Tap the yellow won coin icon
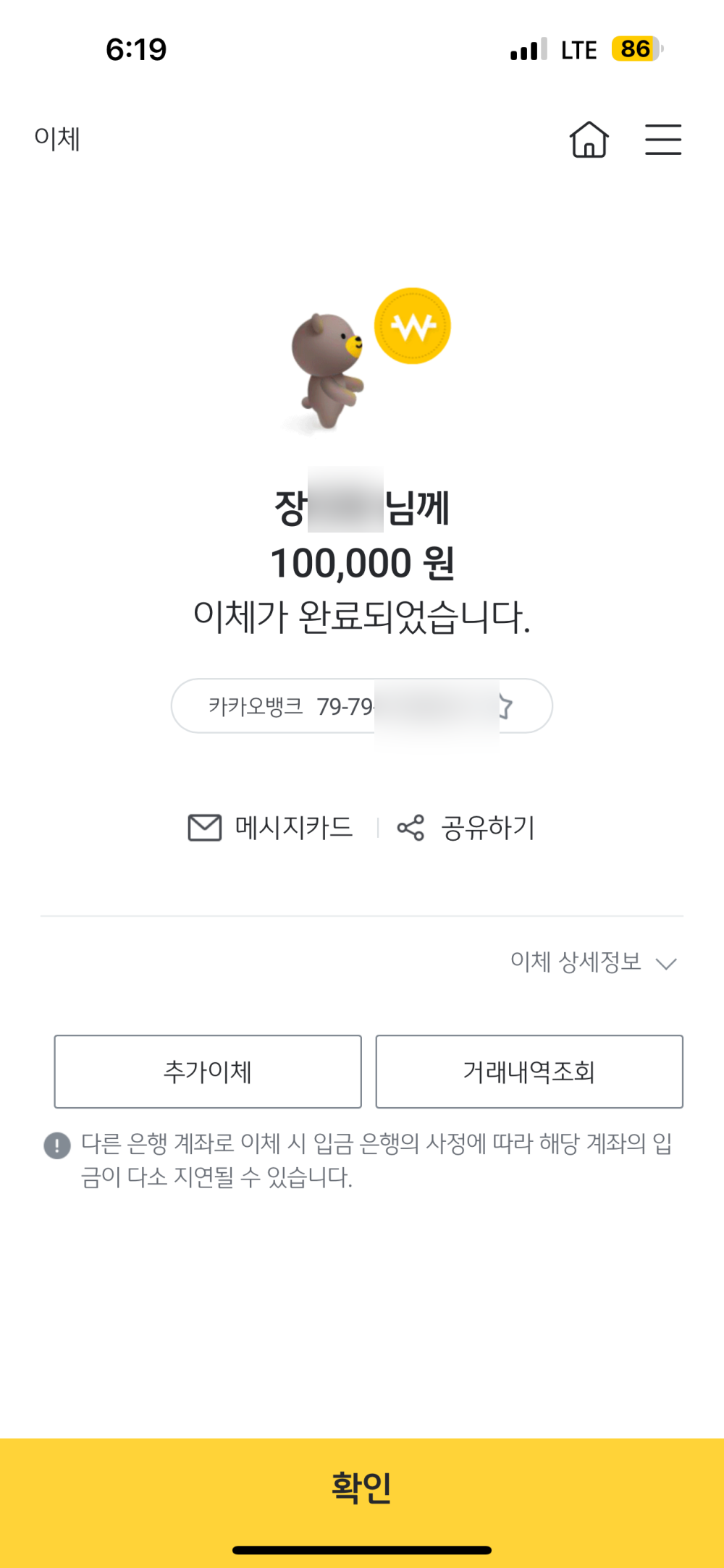 pos(412,326)
